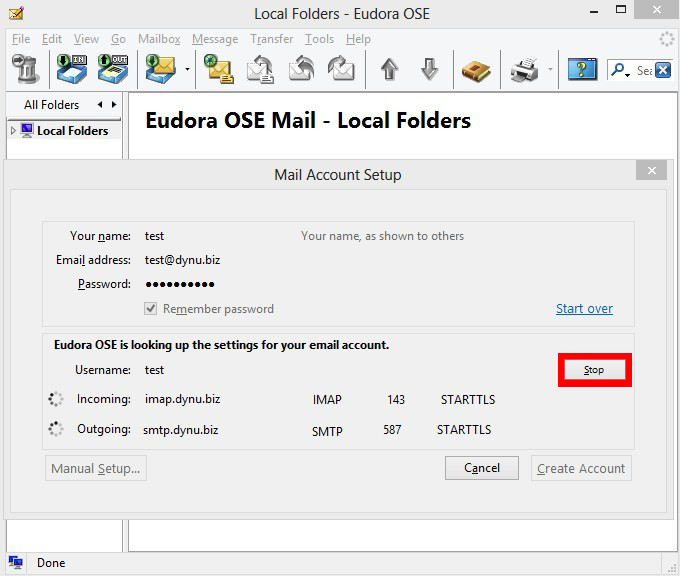The height and width of the screenshot is (576, 680).
Task: Click the Stop button
Action: (594, 370)
